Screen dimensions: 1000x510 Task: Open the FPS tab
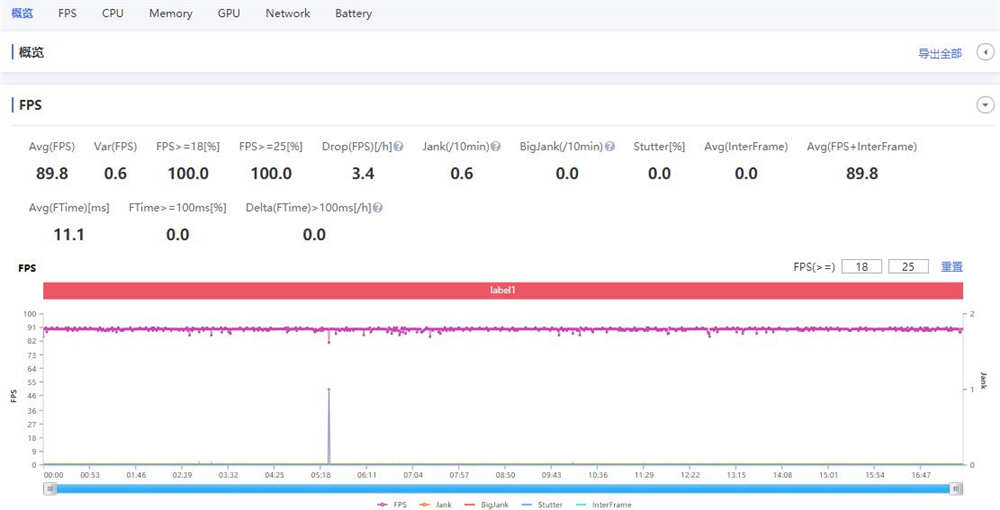pyautogui.click(x=67, y=13)
